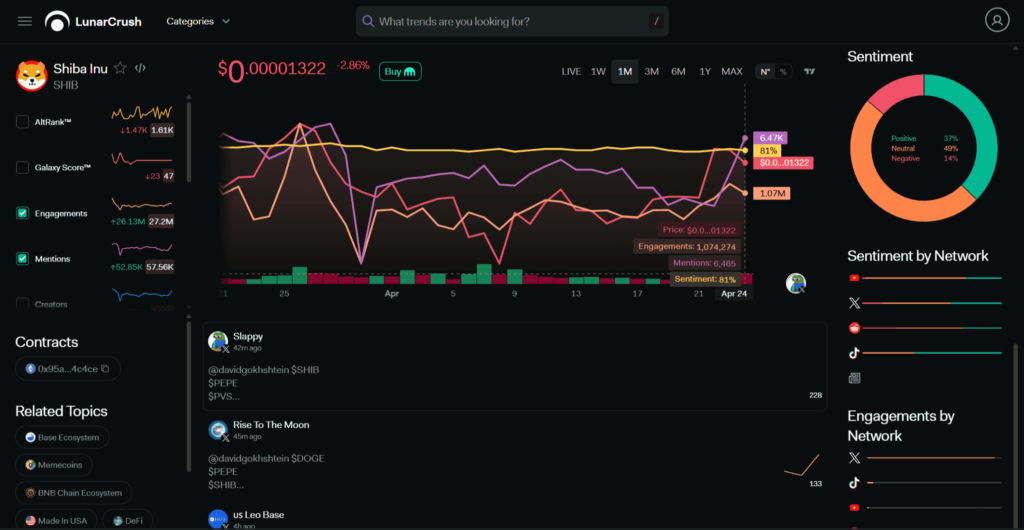Select the 3M time range
The image size is (1024, 530).
coord(651,72)
